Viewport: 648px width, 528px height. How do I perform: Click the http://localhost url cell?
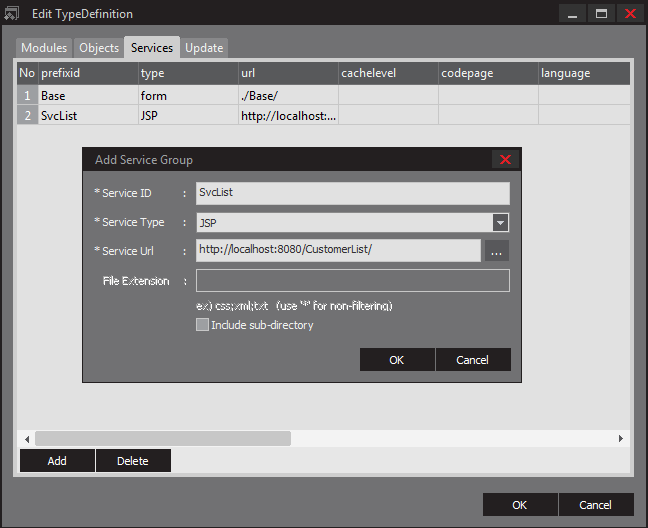288,115
